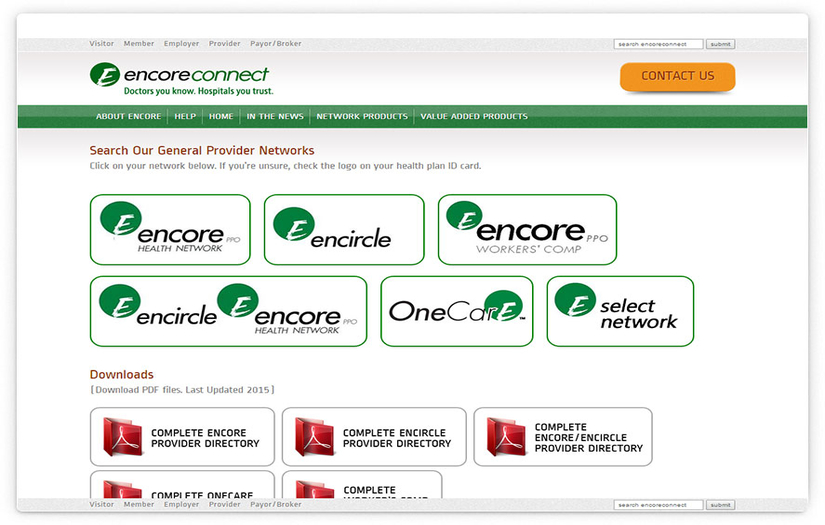825x525 pixels.
Task: Click the Provider link in top bar
Action: coord(225,44)
